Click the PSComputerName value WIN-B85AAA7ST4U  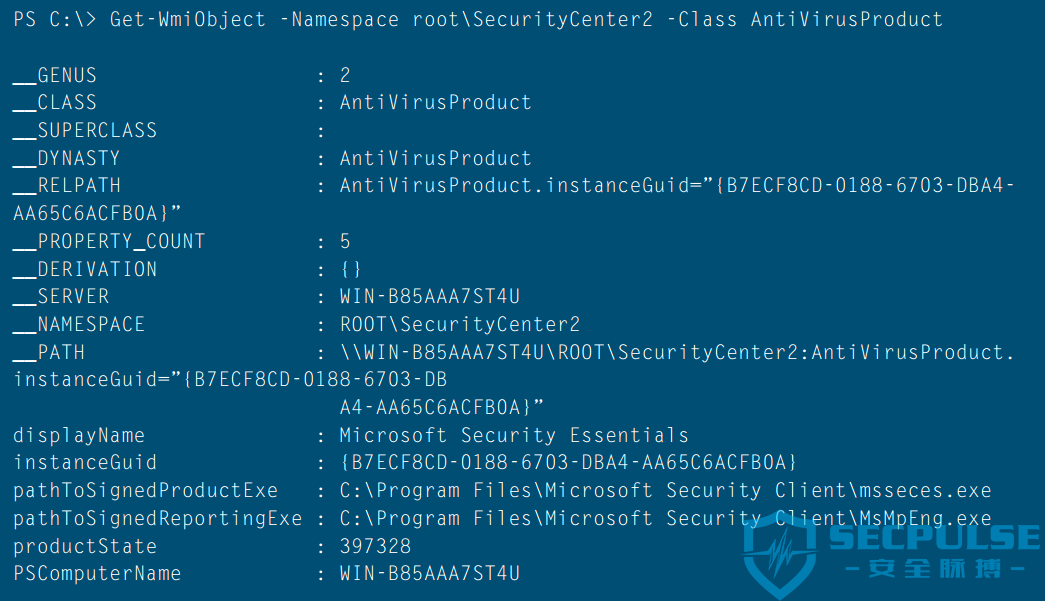(430, 574)
